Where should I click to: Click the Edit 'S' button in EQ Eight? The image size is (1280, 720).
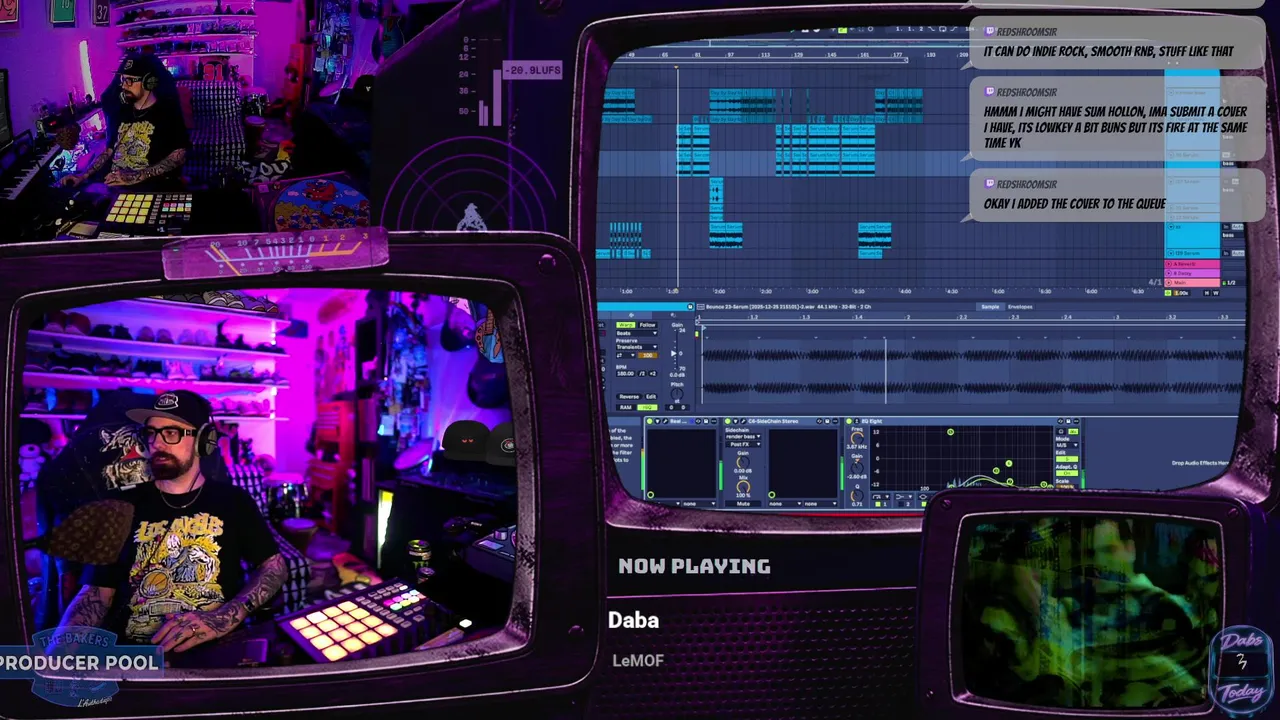1067,459
